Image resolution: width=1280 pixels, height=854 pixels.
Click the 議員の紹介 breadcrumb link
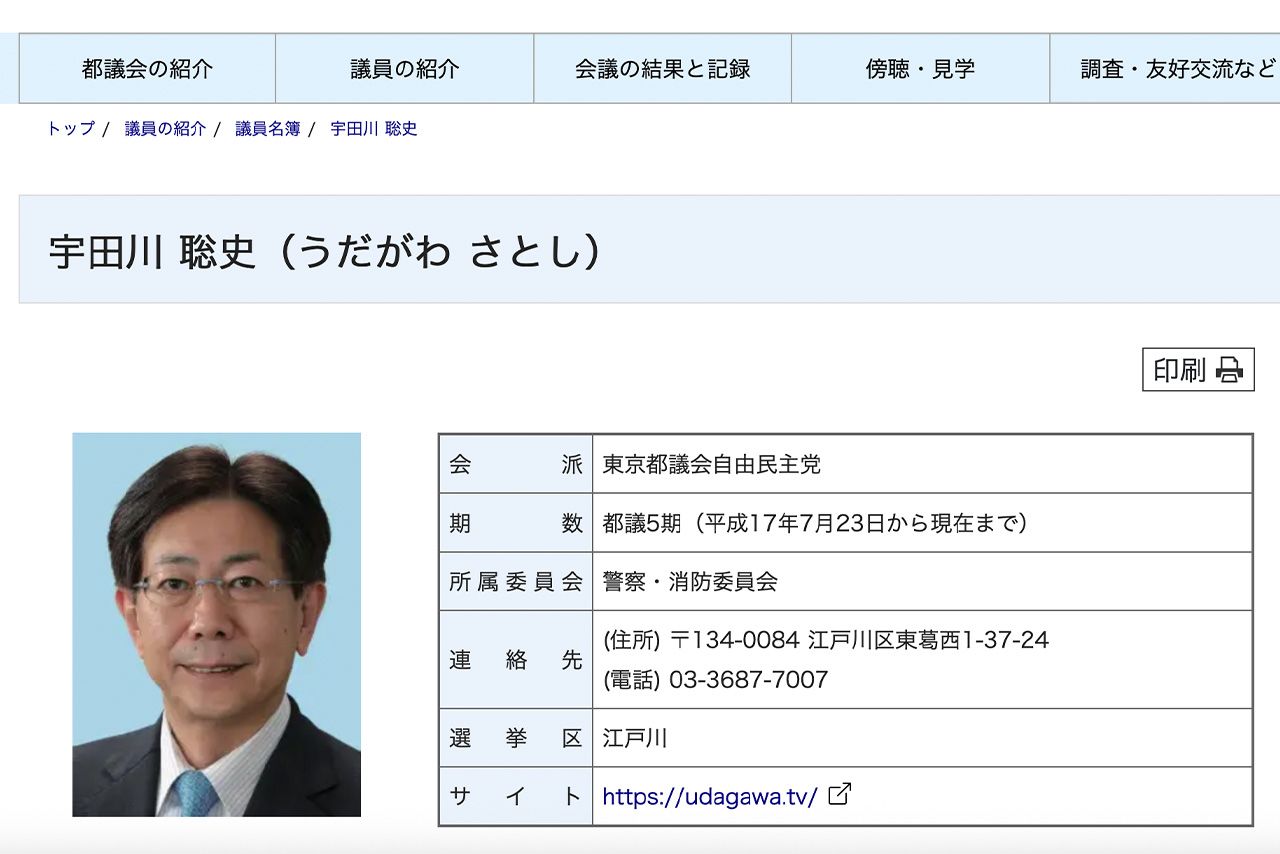(x=163, y=129)
